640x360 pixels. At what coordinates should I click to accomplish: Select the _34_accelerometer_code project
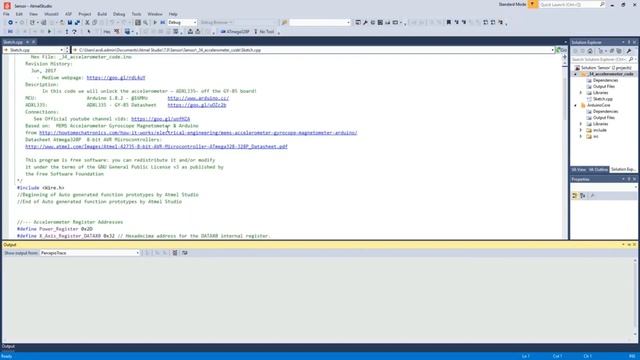(608, 74)
